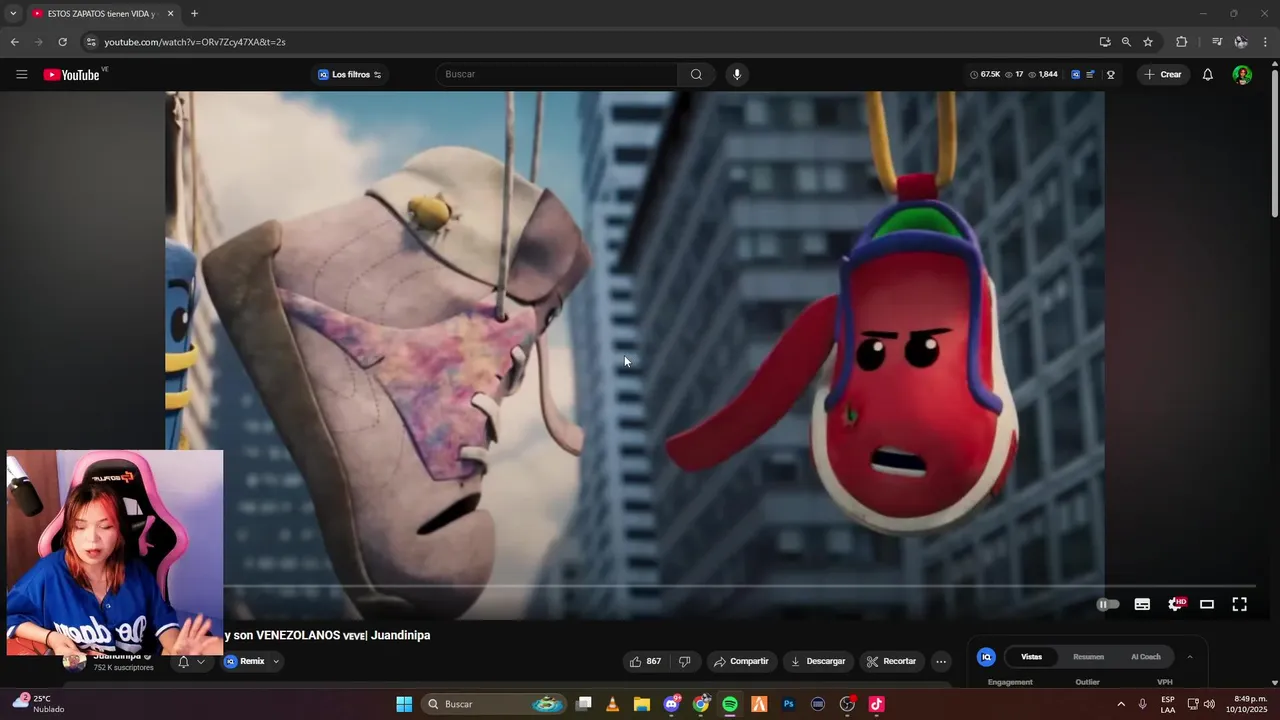
Task: Click the taskbar Buscar search box
Action: coord(495,704)
